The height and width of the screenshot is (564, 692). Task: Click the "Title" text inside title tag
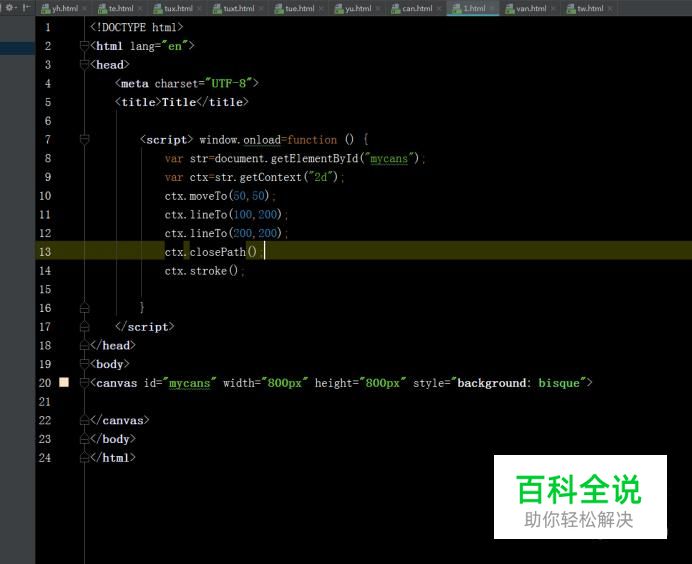[x=179, y=102]
